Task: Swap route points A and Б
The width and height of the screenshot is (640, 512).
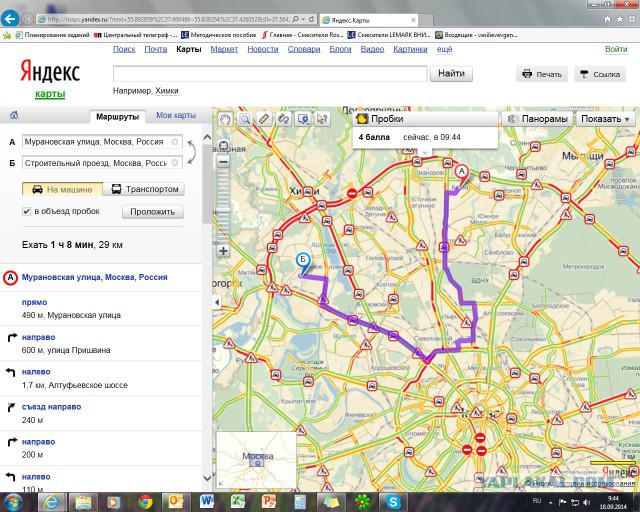Action: (191, 152)
